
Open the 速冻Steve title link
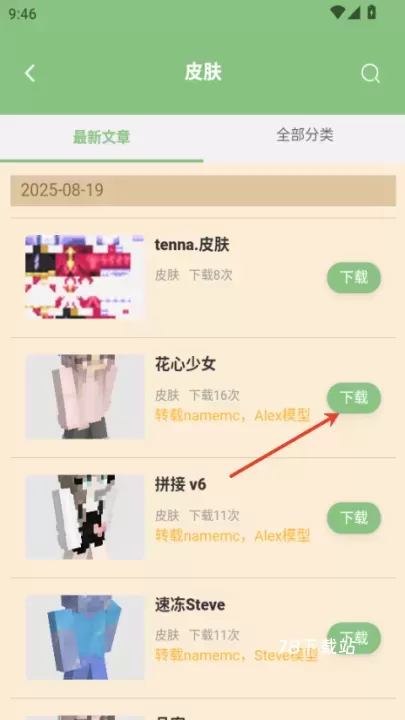(x=190, y=605)
